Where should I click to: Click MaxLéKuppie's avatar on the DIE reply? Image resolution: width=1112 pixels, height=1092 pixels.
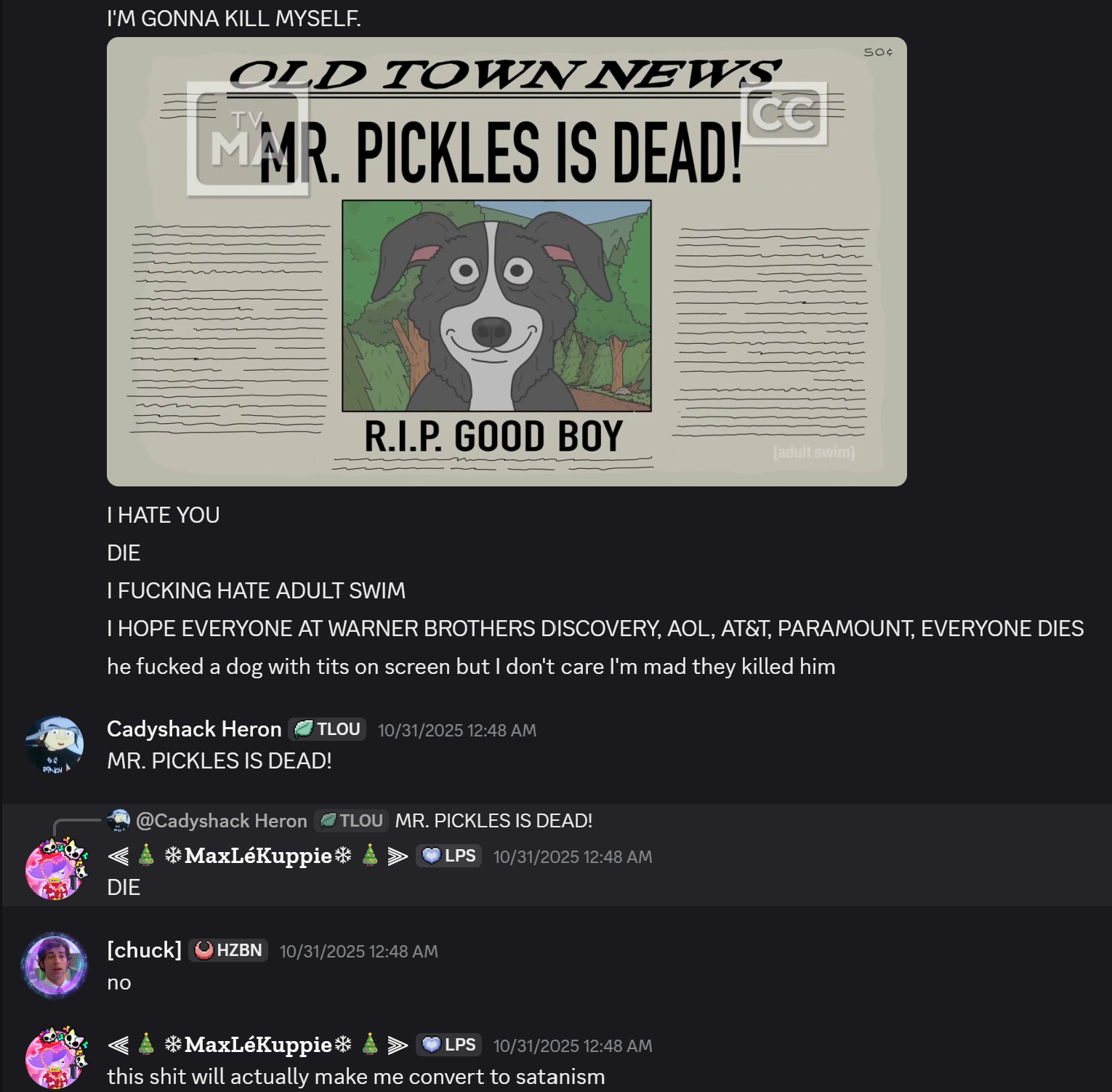56,869
